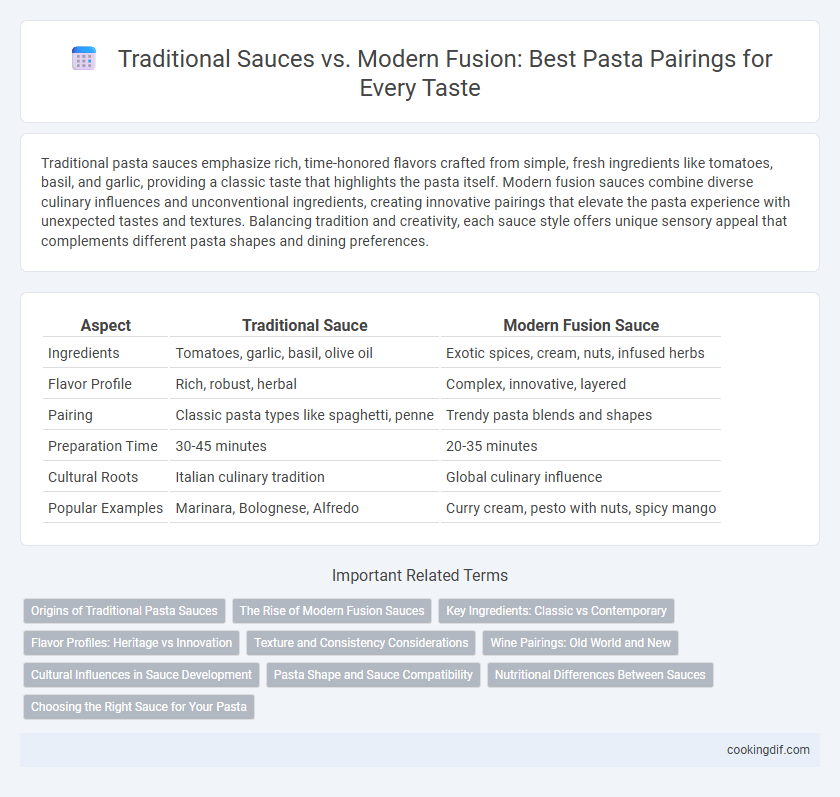
Task: Click Pasta Shape and Sauce Compatibility tag
Action: (x=373, y=675)
